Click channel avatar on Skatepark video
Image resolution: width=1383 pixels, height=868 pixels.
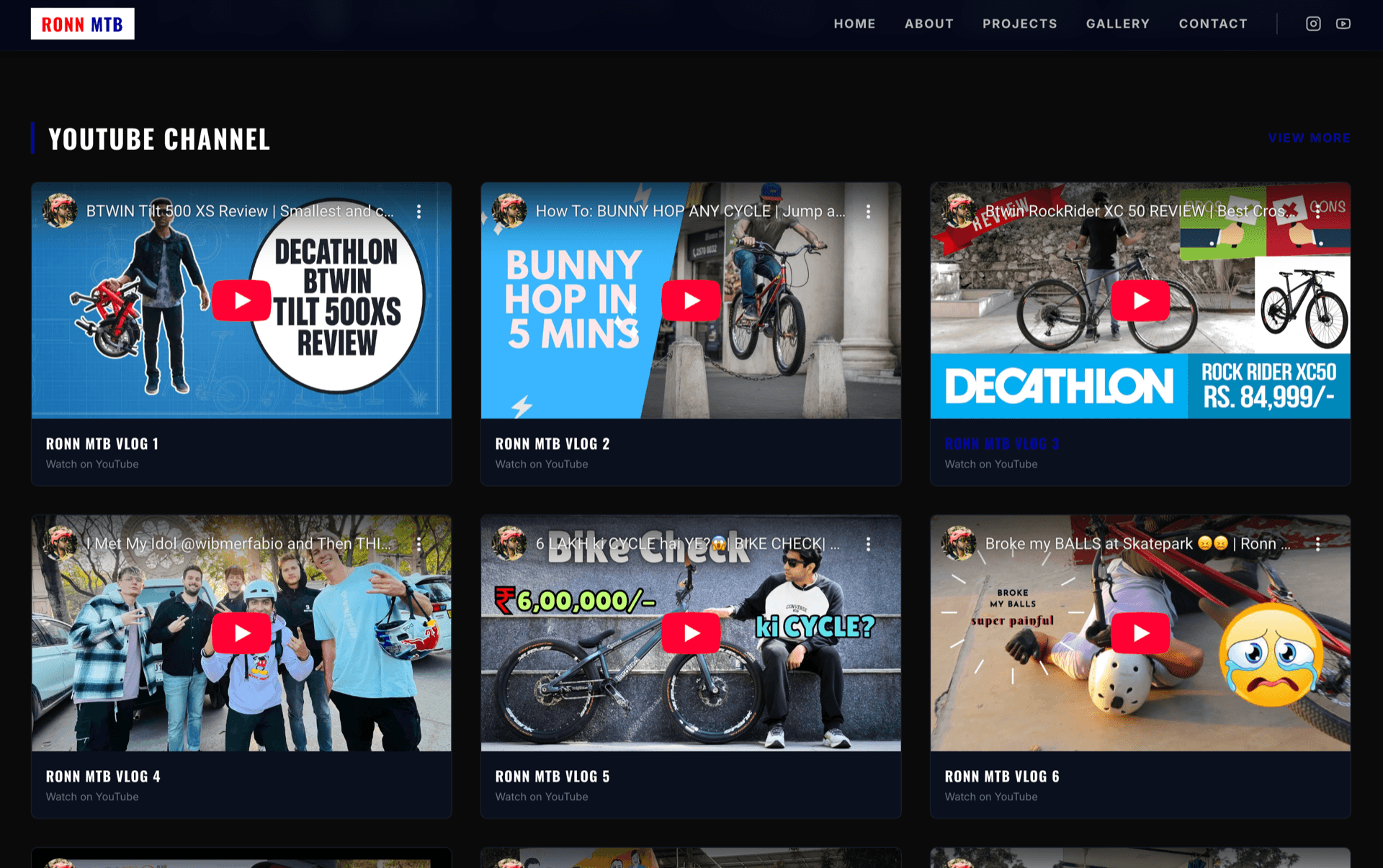959,543
